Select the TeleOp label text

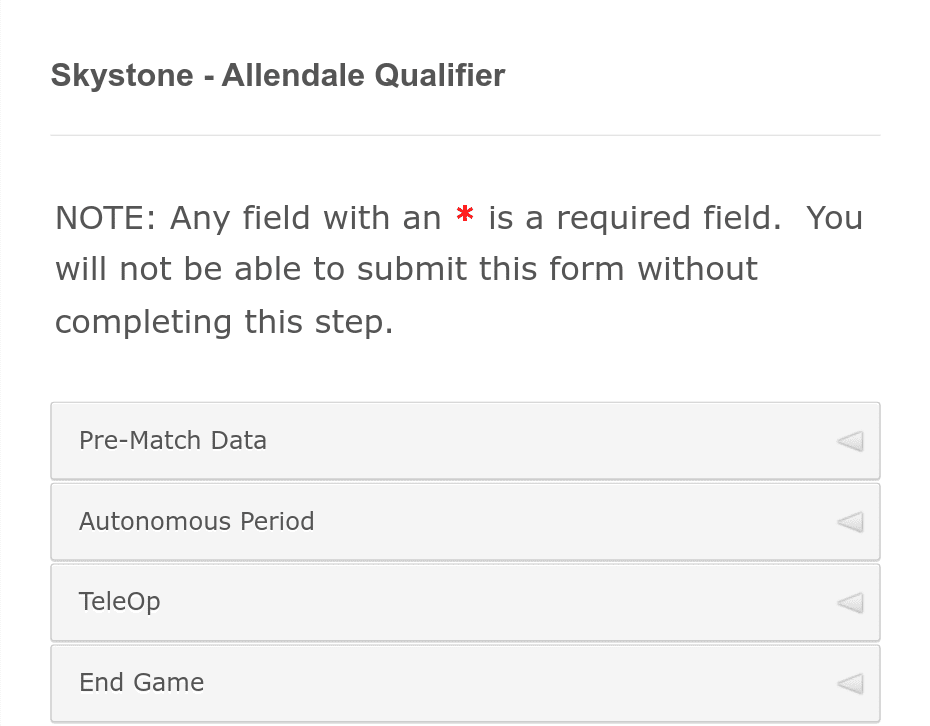pyautogui.click(x=120, y=602)
